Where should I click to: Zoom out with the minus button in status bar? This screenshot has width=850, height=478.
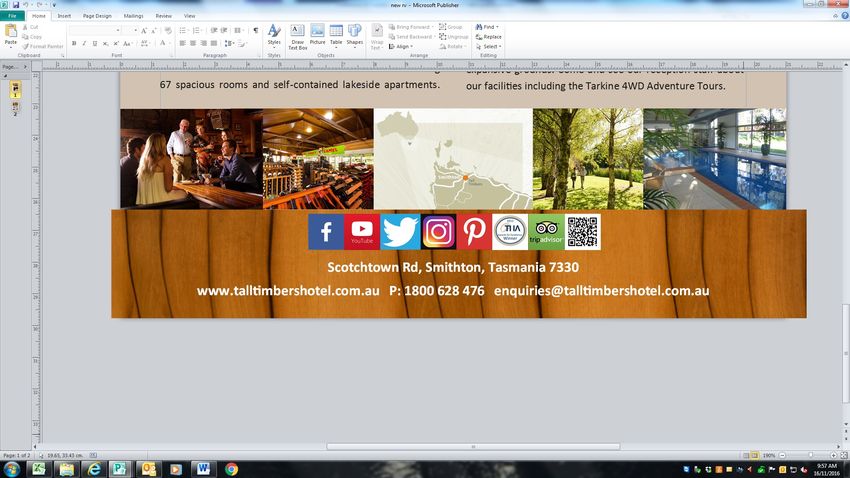point(782,455)
